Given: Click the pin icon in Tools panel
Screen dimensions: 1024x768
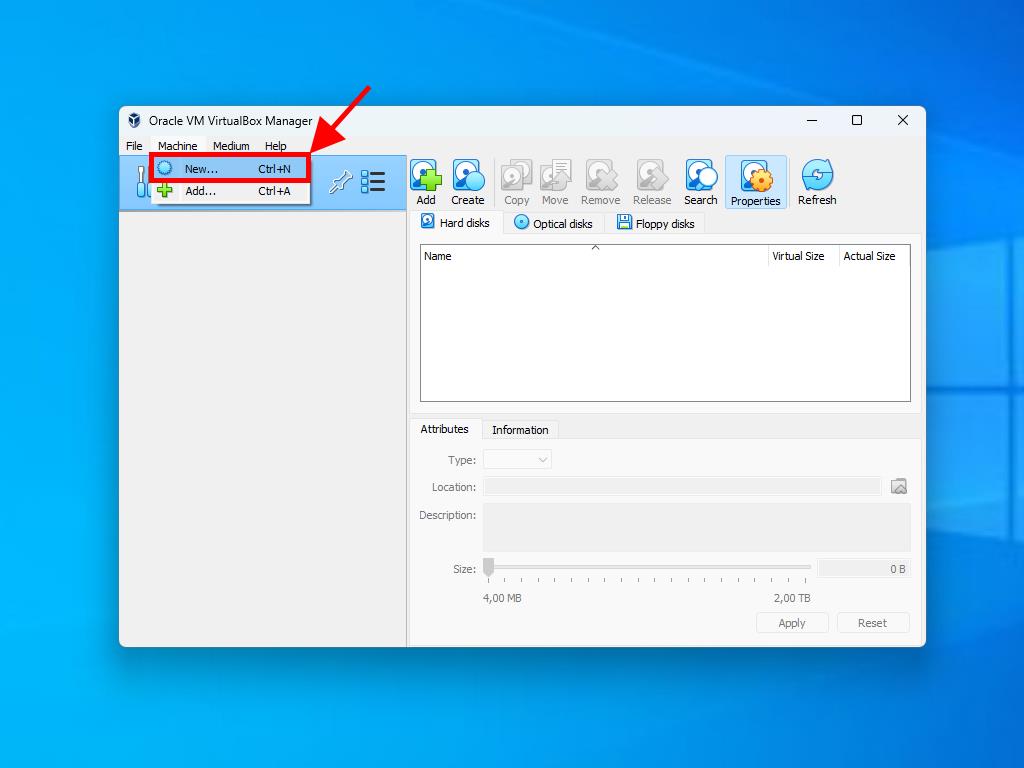Looking at the screenshot, I should tap(340, 182).
